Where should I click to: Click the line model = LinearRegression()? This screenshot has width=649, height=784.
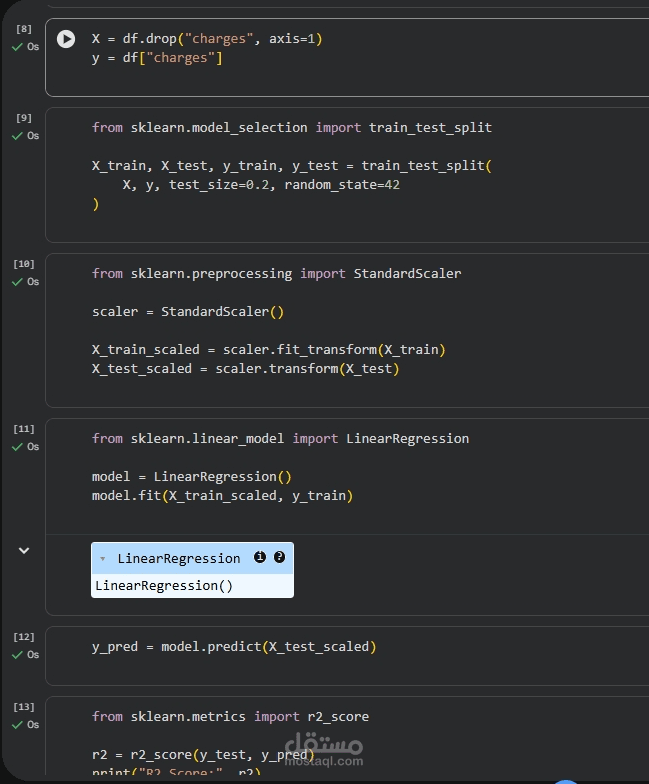[x=192, y=477]
